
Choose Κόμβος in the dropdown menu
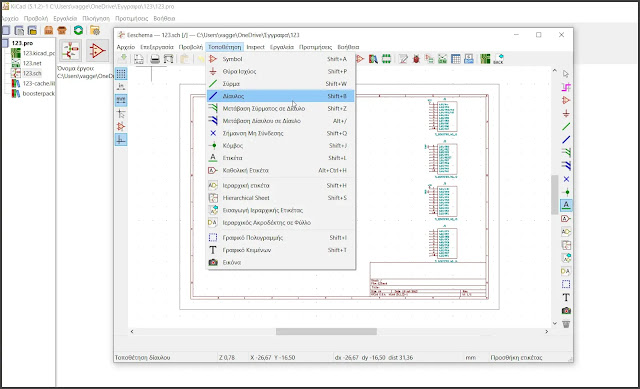click(x=280, y=146)
